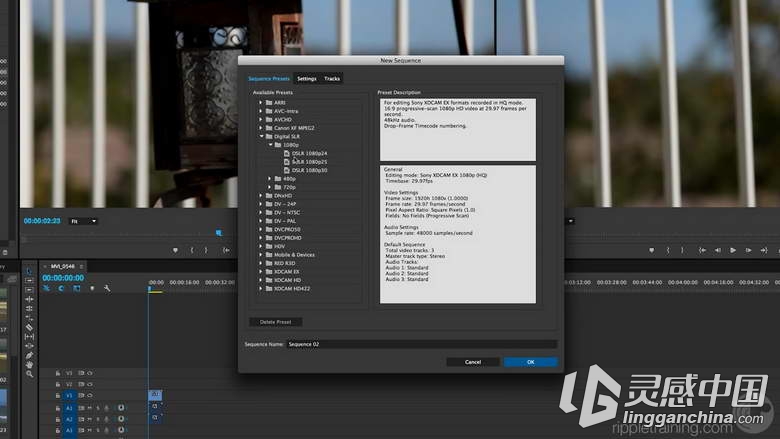The image size is (780, 439).
Task: Toggle nest-as-sequence insert mode button
Action: pyautogui.click(x=46, y=288)
